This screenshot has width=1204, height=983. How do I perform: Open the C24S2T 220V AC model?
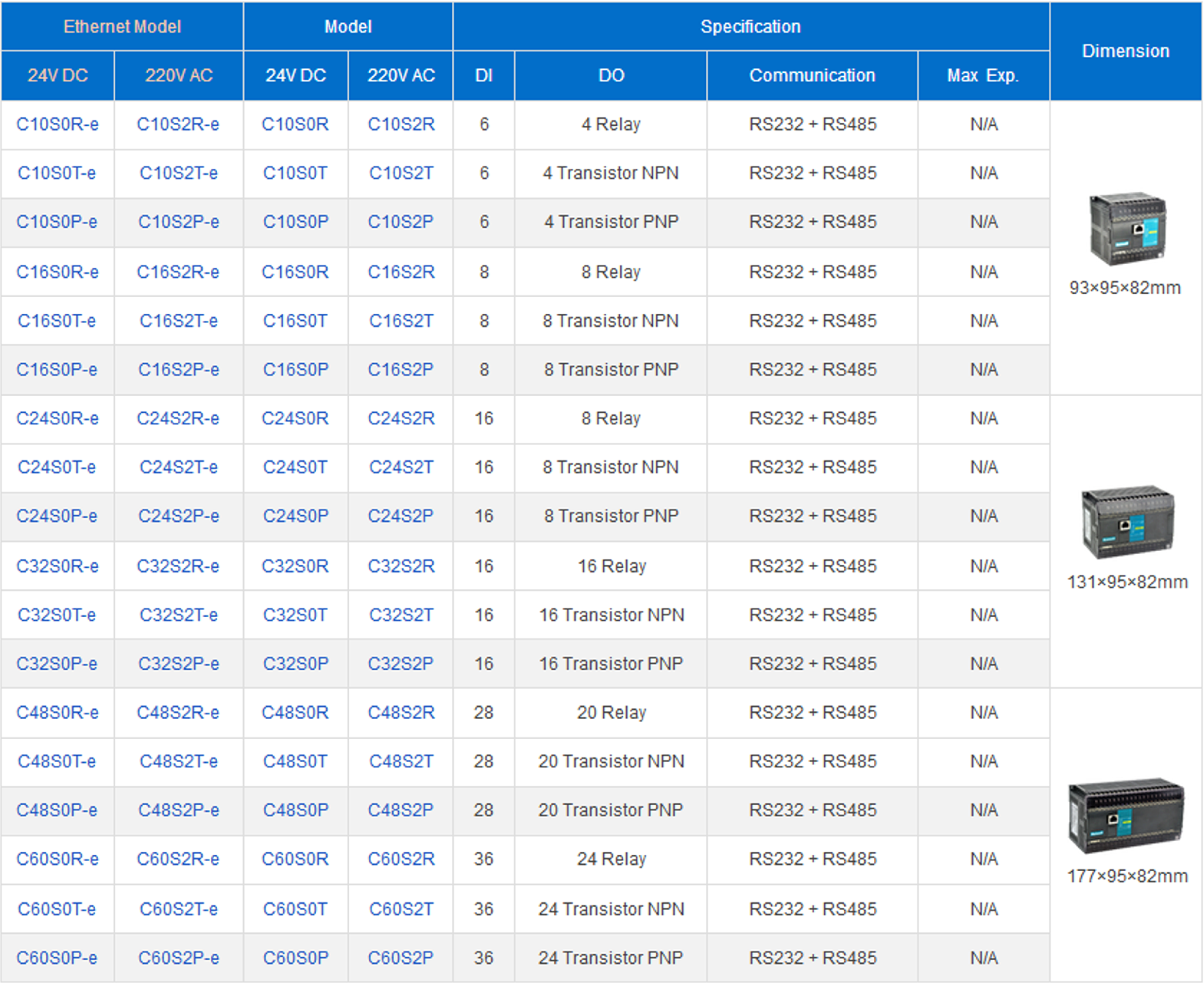[x=401, y=467]
